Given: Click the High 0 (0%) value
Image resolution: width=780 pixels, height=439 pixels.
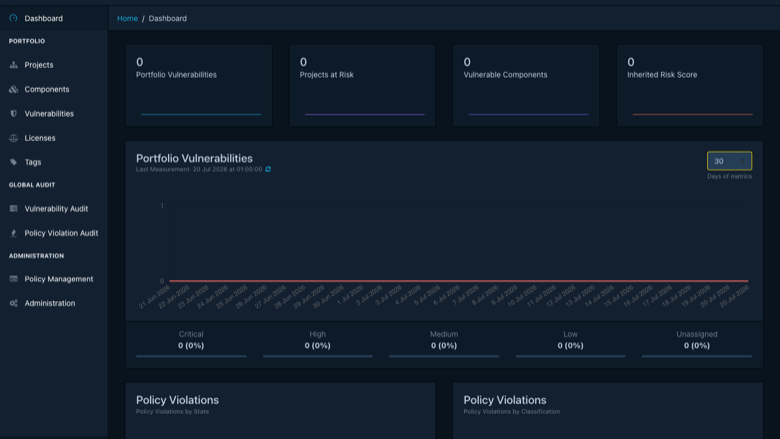Looking at the screenshot, I should coord(317,346).
